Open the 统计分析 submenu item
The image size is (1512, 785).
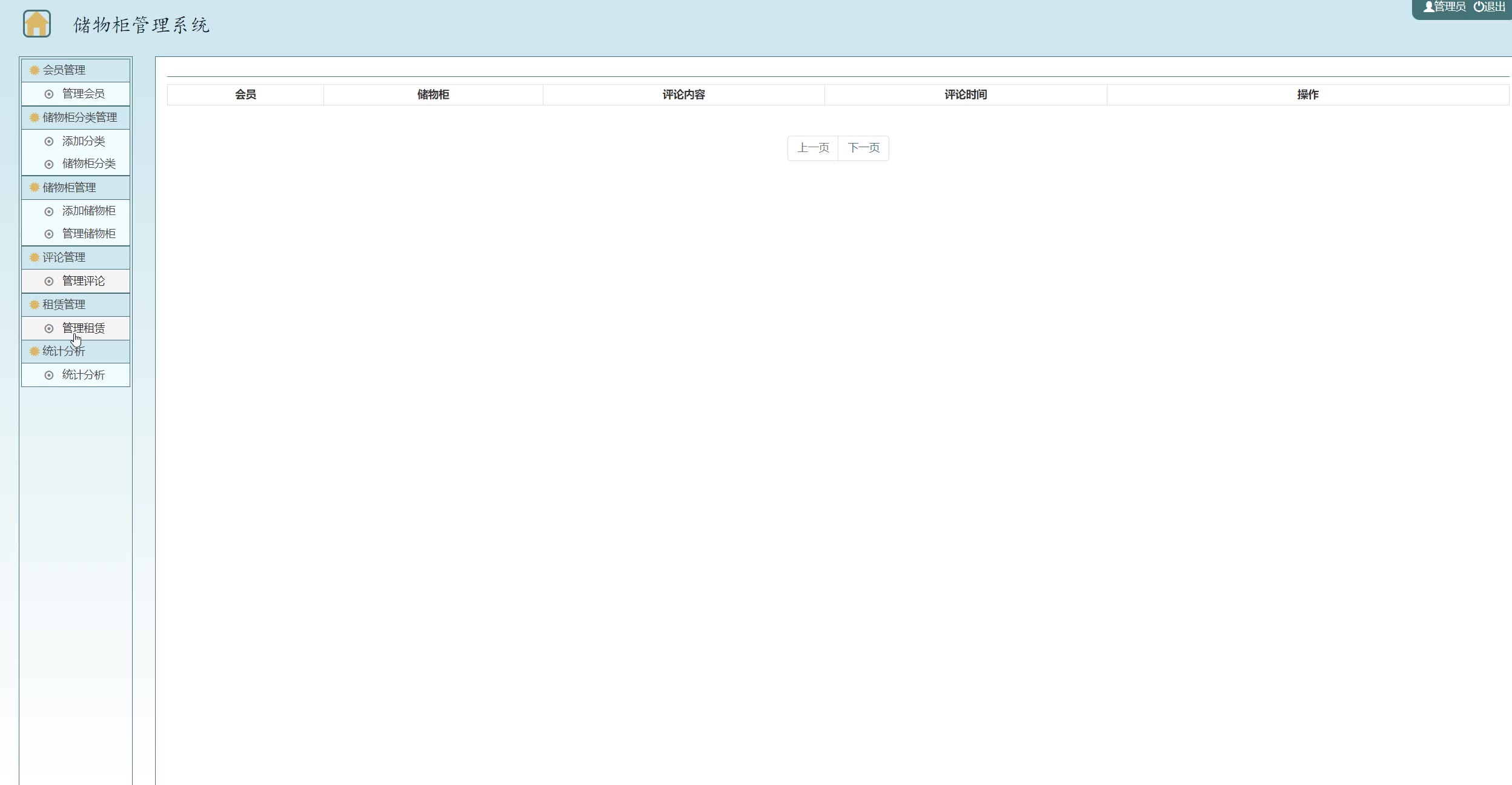coord(76,375)
